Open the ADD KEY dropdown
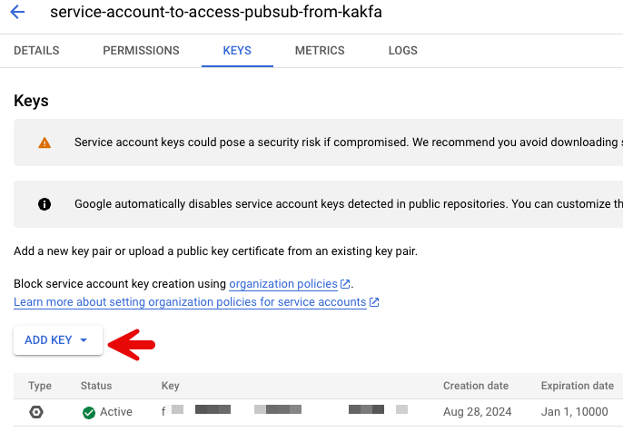This screenshot has height=432, width=624. pos(58,340)
